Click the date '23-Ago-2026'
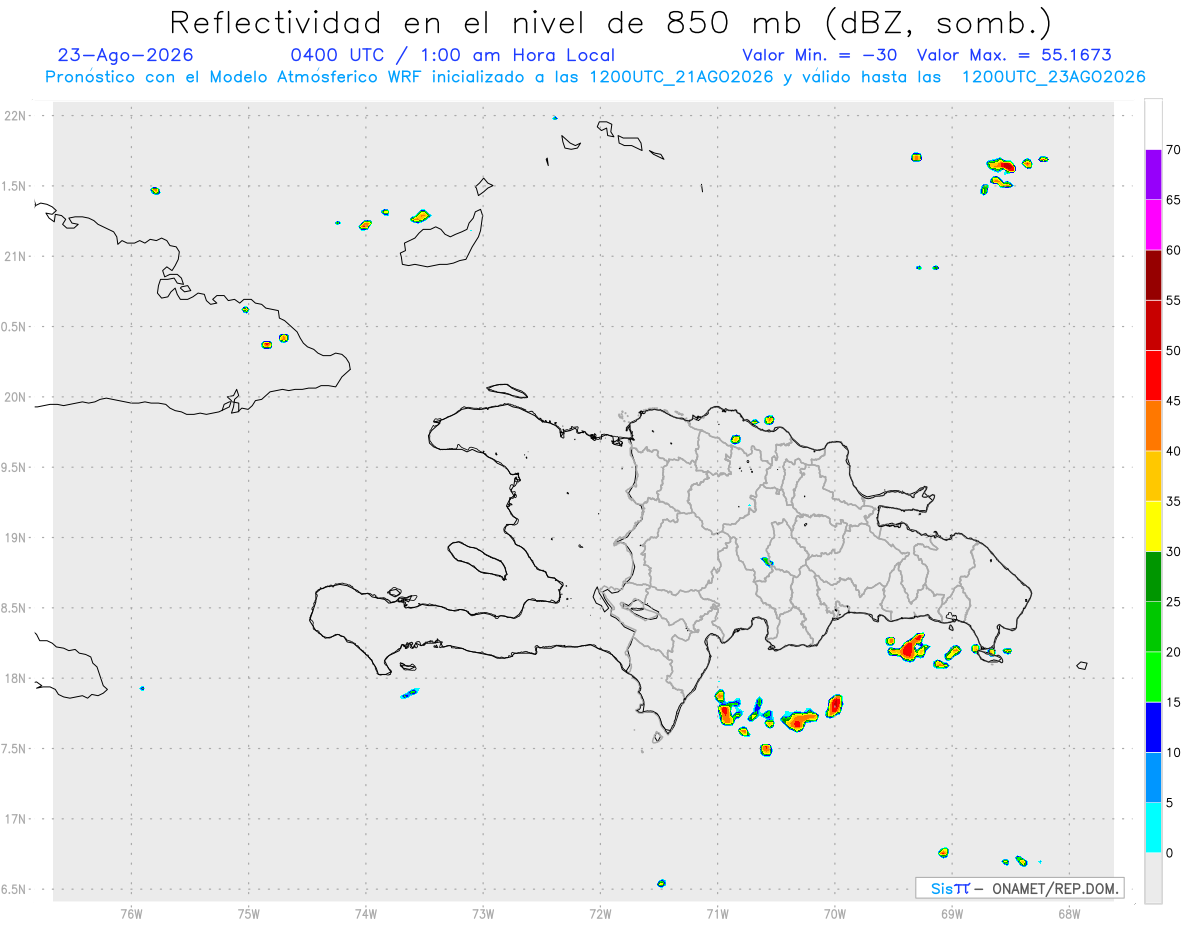This screenshot has width=1200, height=927. click(126, 55)
